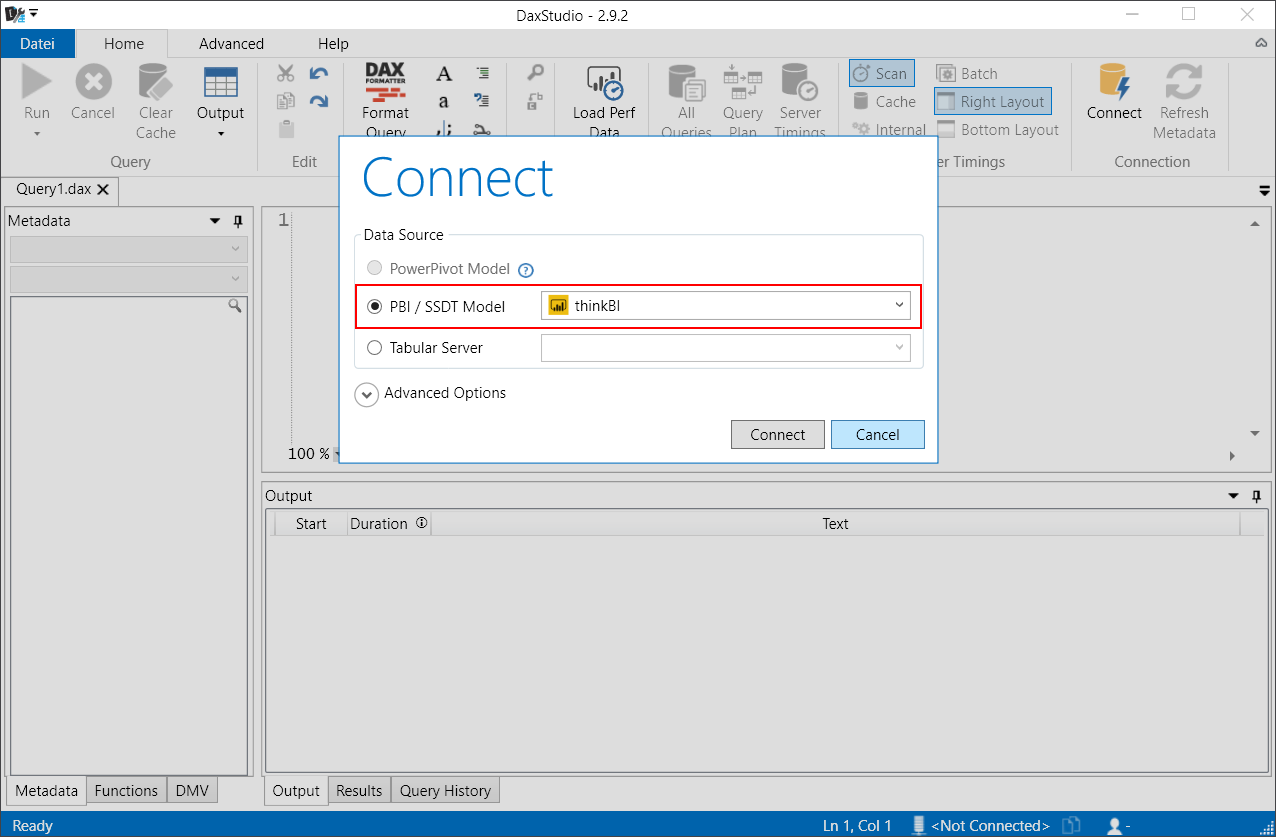Open the Output results table icon
Screen dimensions: 1276x837
tap(220, 82)
